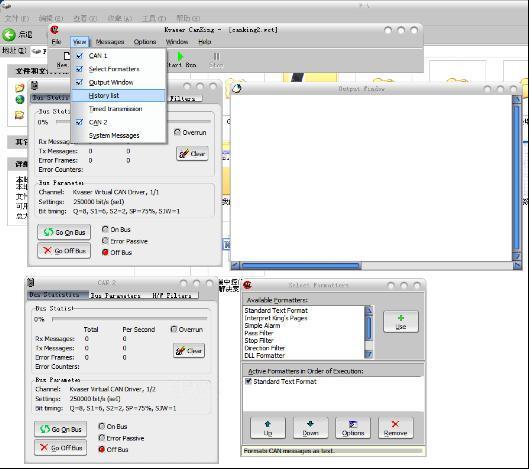This screenshot has width=529, height=469.
Task: Click the green Start Run play icon
Action: point(180,56)
